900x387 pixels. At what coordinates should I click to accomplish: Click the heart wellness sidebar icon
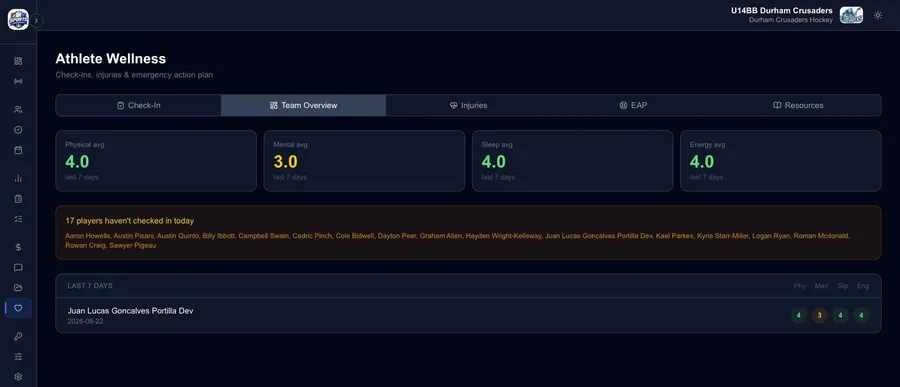pyautogui.click(x=18, y=308)
